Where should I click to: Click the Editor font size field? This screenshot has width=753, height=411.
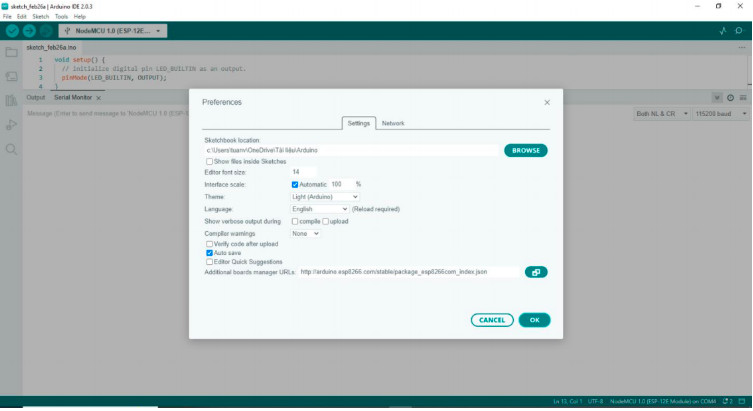(x=304, y=172)
